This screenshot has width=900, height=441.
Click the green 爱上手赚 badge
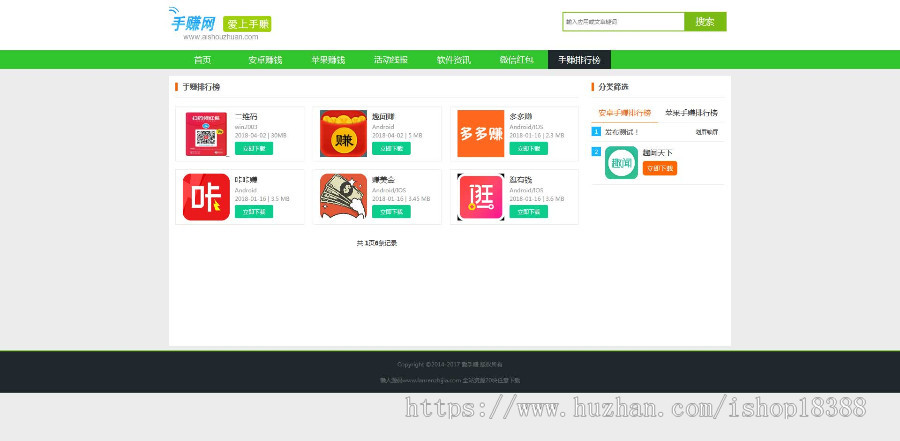tap(247, 24)
